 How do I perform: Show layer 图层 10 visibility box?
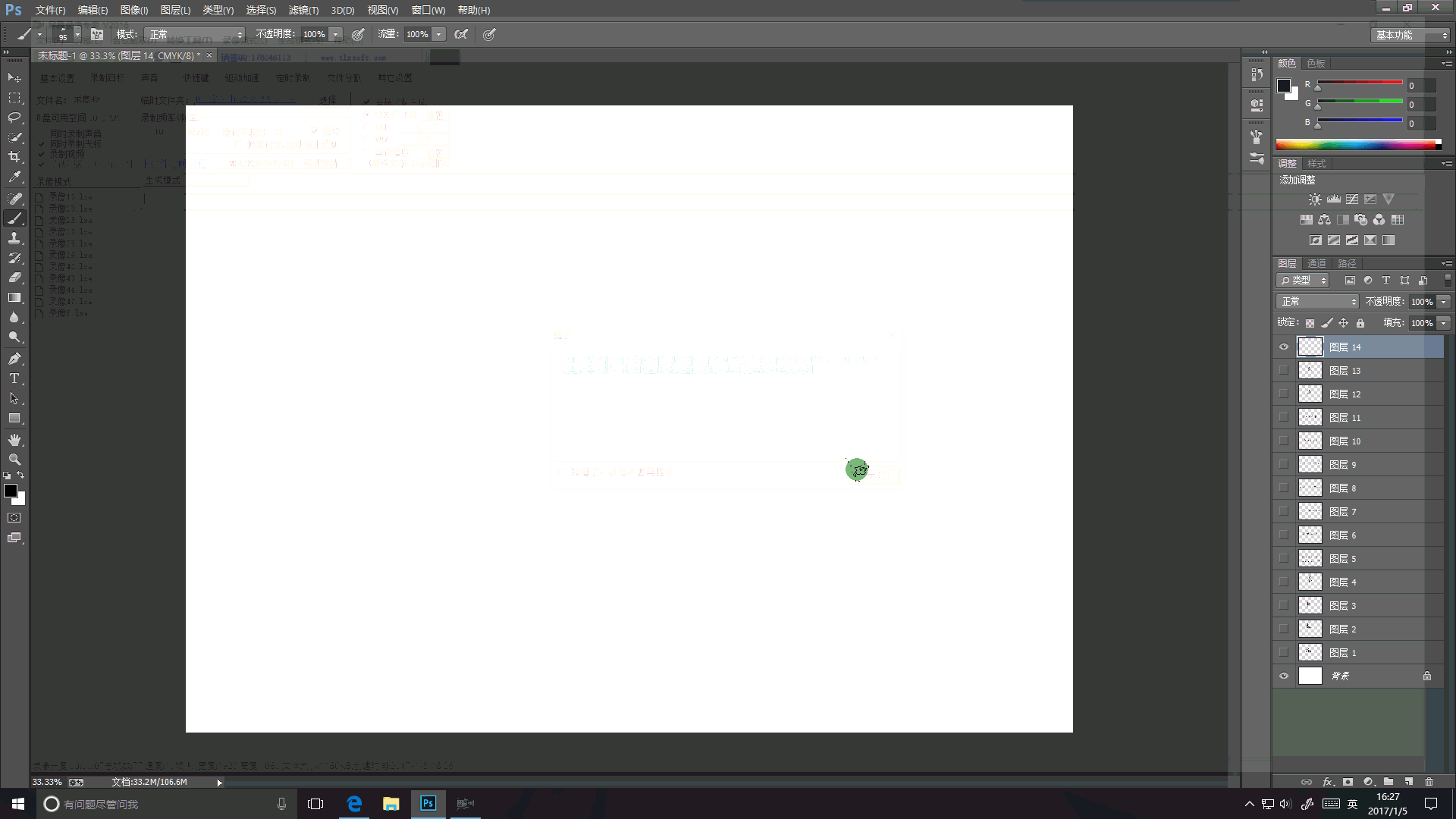(1284, 441)
